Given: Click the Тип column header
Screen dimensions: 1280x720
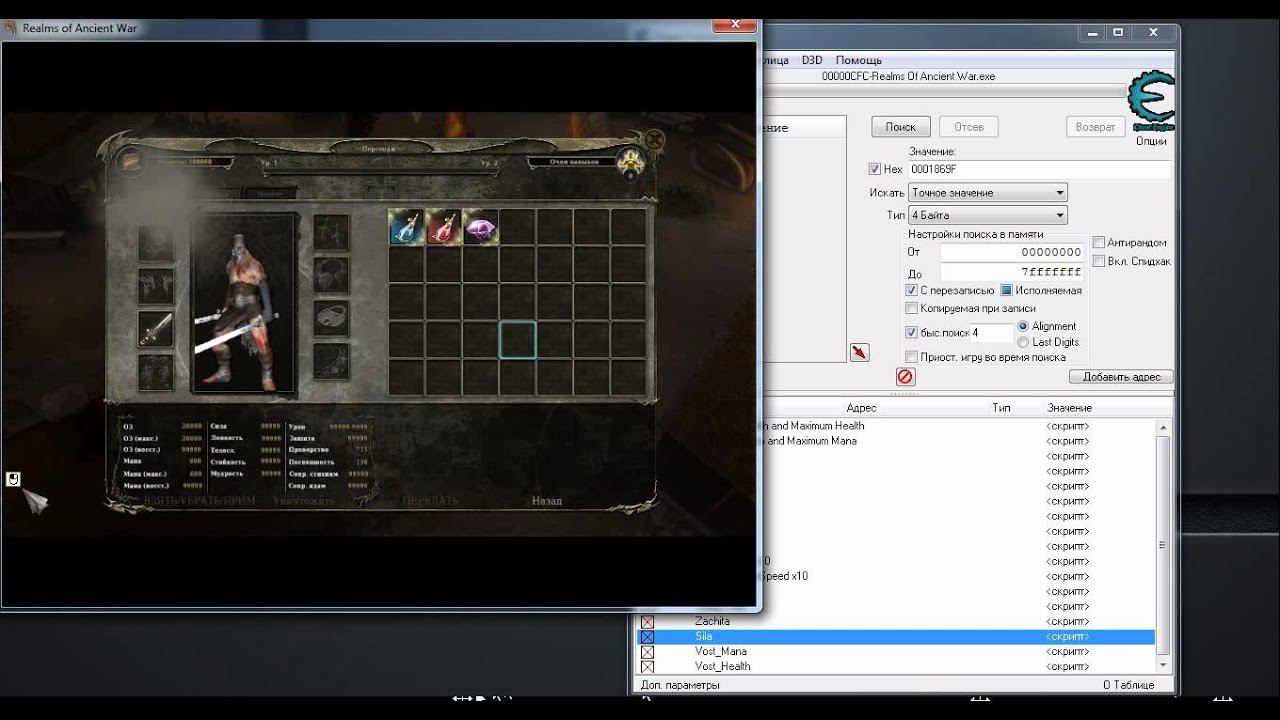Looking at the screenshot, I should 1001,408.
